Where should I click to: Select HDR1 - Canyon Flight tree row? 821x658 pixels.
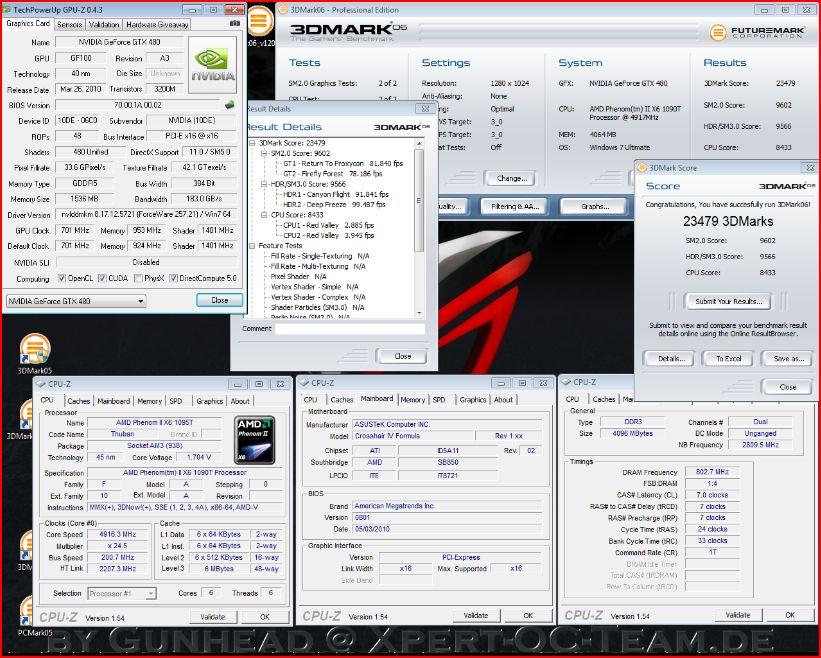336,194
